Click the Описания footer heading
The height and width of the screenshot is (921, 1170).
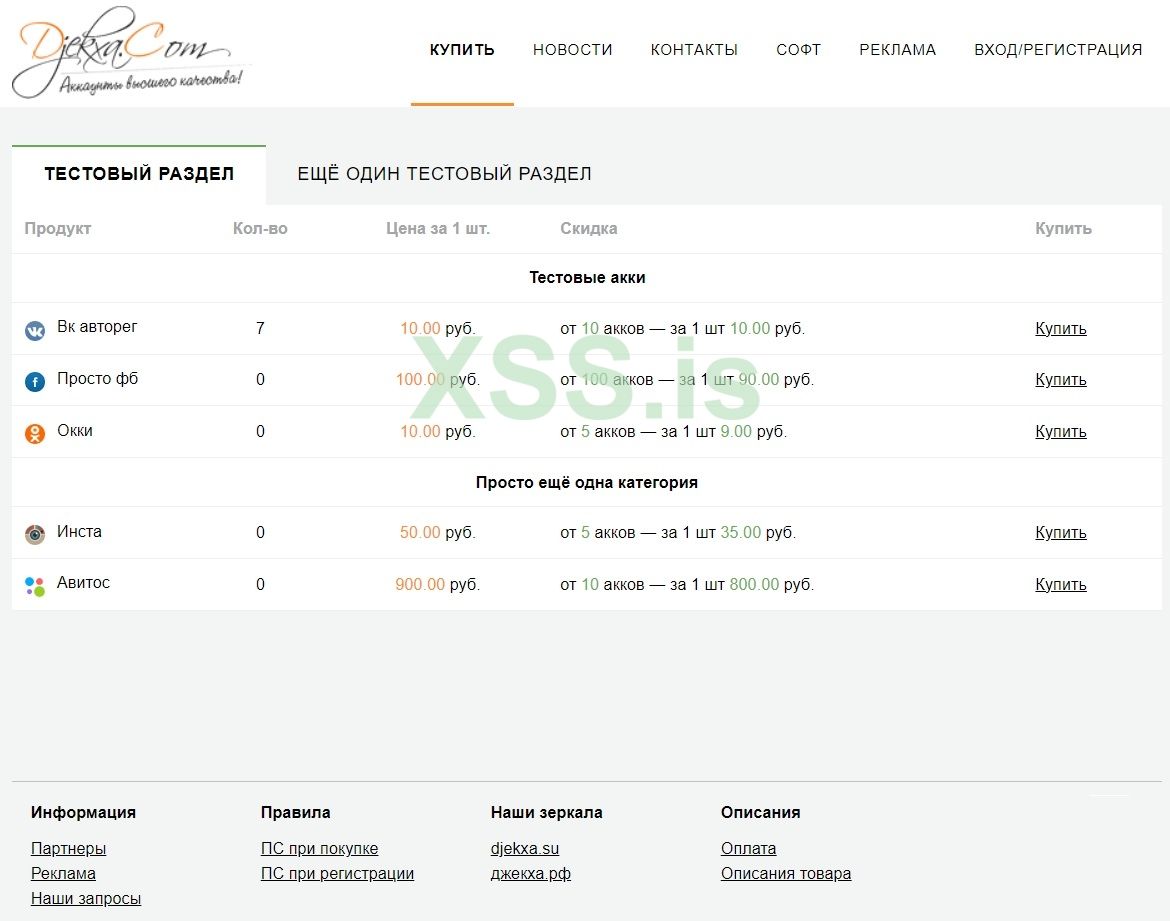760,813
